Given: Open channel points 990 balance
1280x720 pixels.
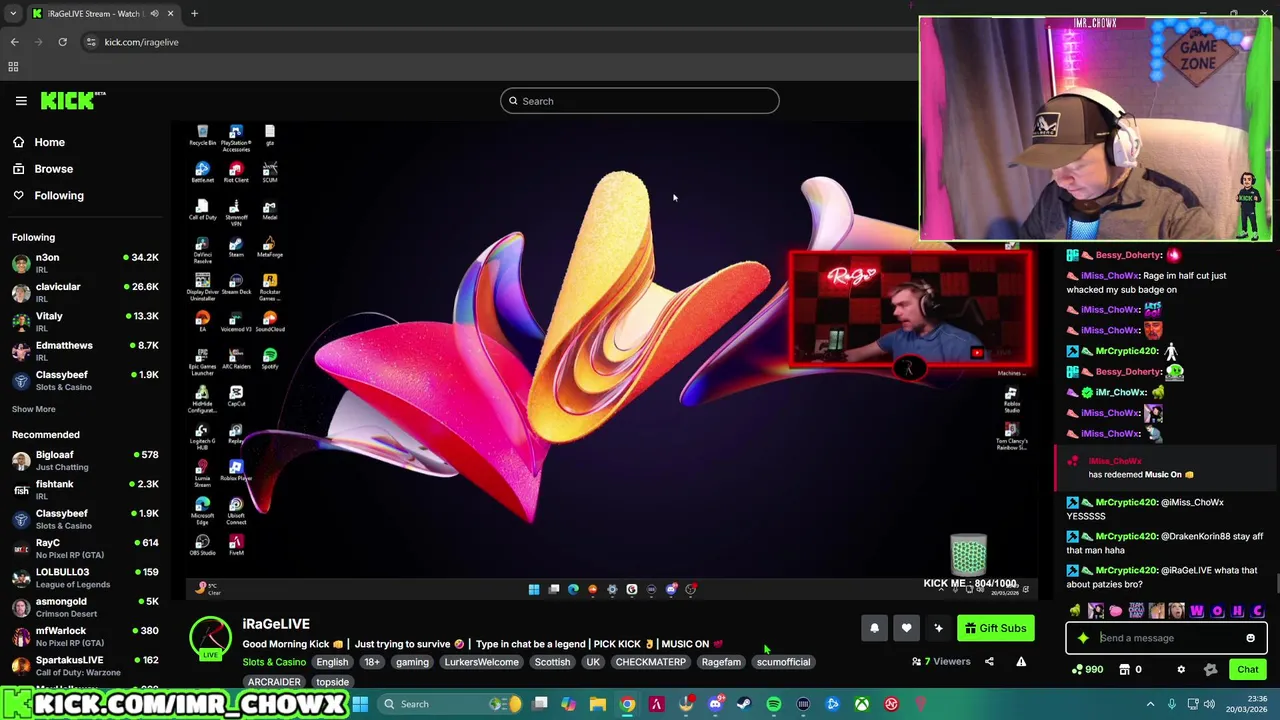Looking at the screenshot, I should pos(1087,670).
